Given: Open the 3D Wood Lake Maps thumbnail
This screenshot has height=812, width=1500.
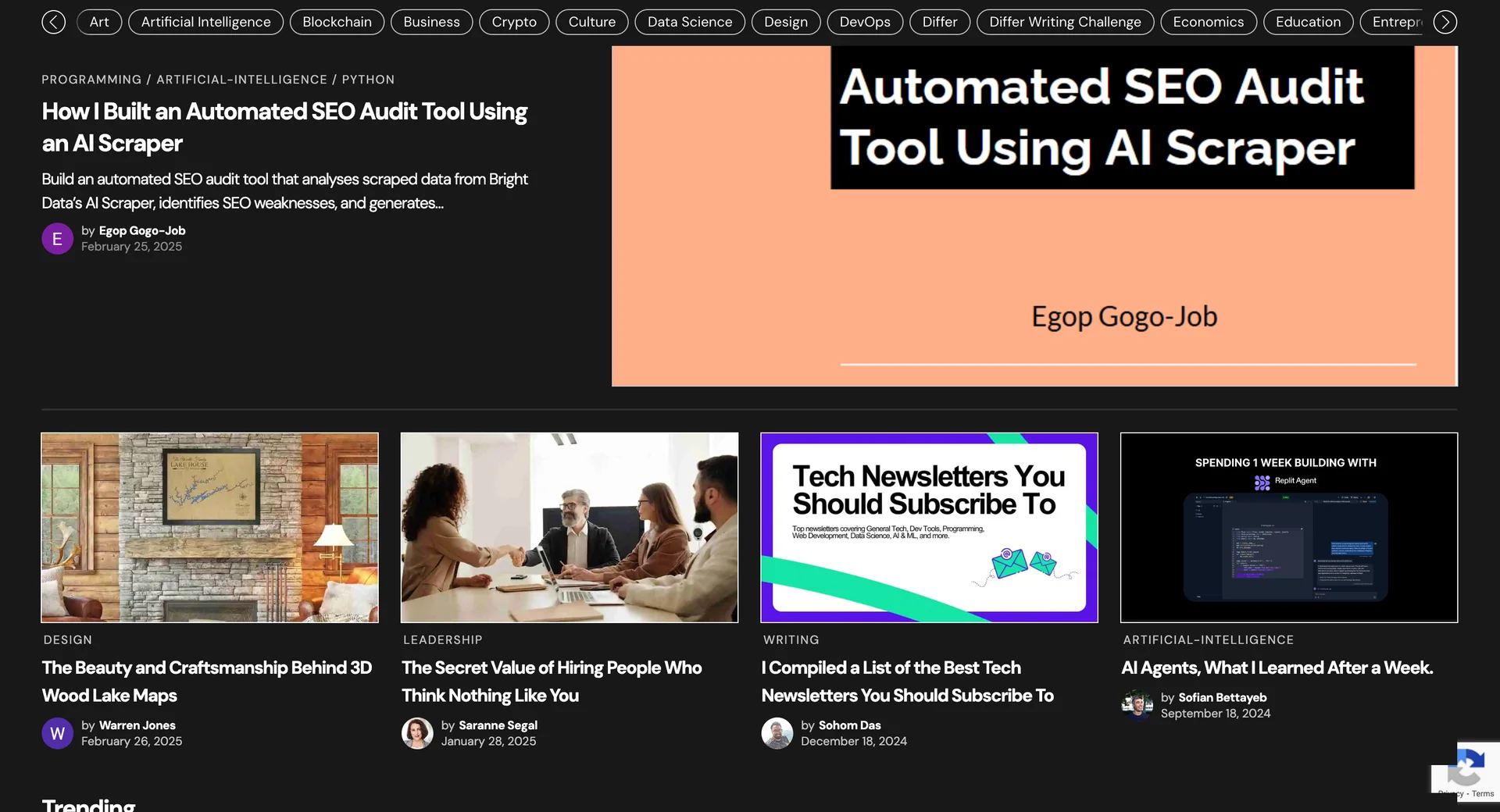Looking at the screenshot, I should tap(209, 528).
